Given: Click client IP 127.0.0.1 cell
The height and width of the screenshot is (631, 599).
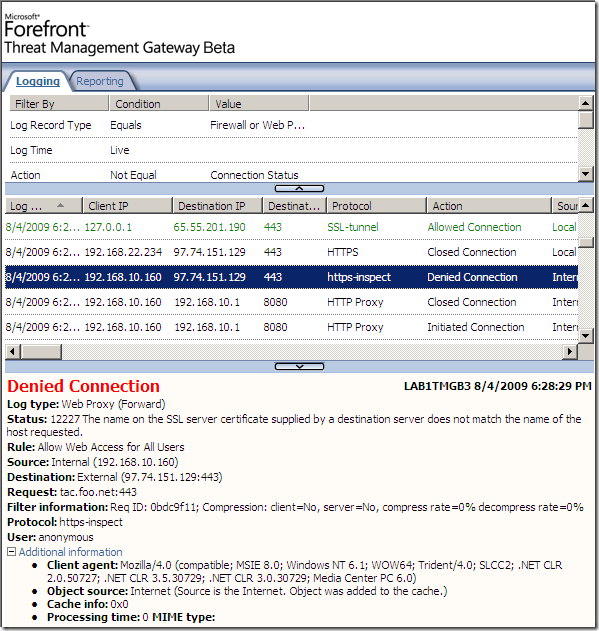Looking at the screenshot, I should (x=108, y=227).
